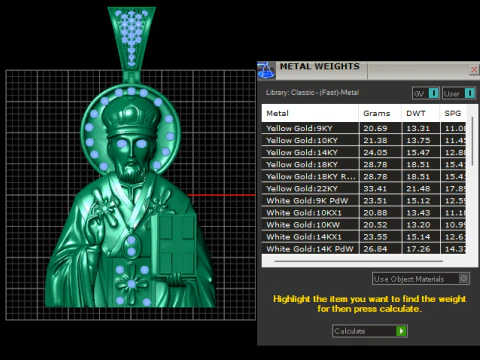Viewport: 480px width, 360px height.
Task: Select White Gold:9K PdW row
Action: pyautogui.click(x=364, y=201)
